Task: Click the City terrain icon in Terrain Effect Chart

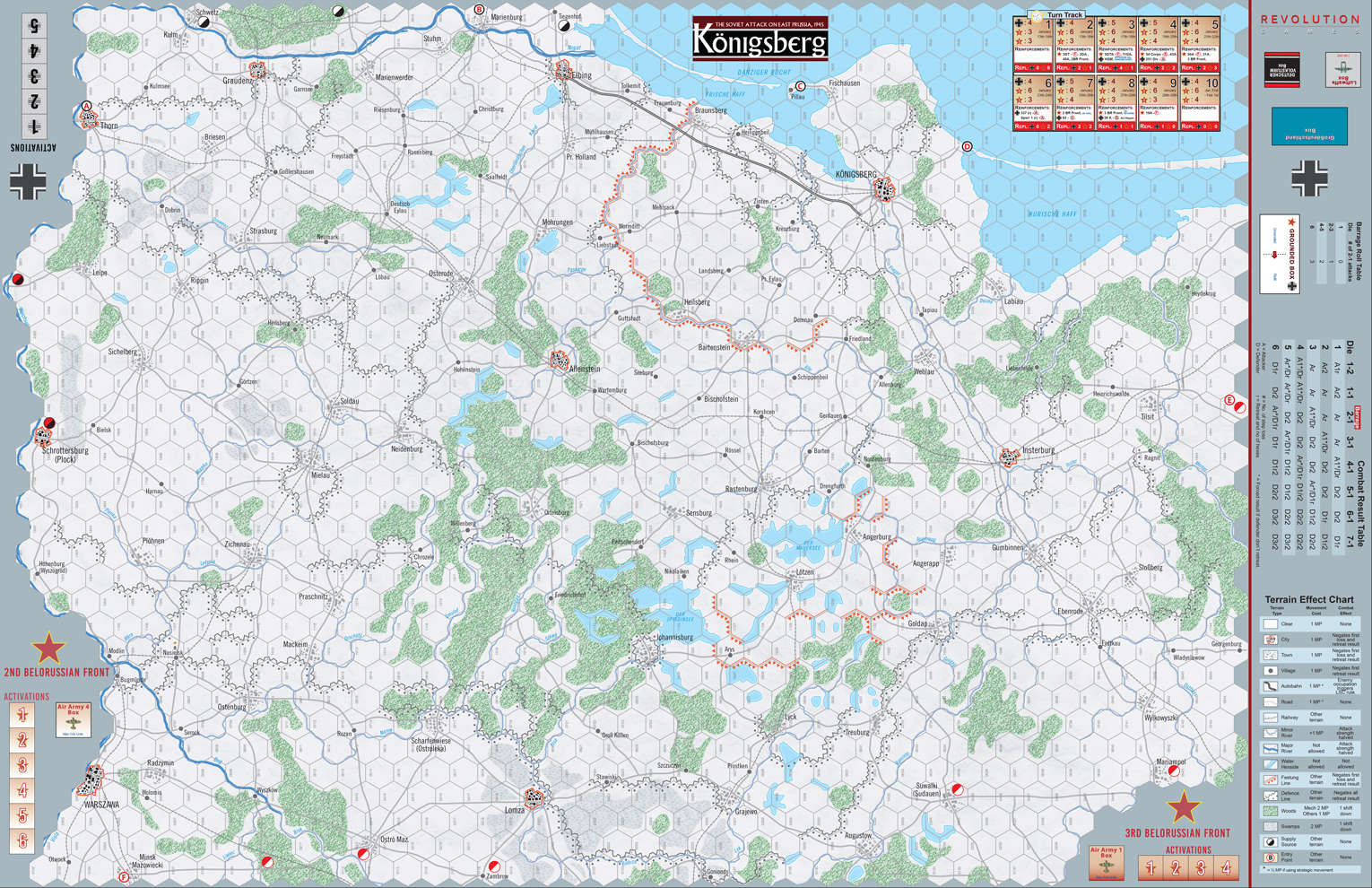Action: pos(1270,640)
